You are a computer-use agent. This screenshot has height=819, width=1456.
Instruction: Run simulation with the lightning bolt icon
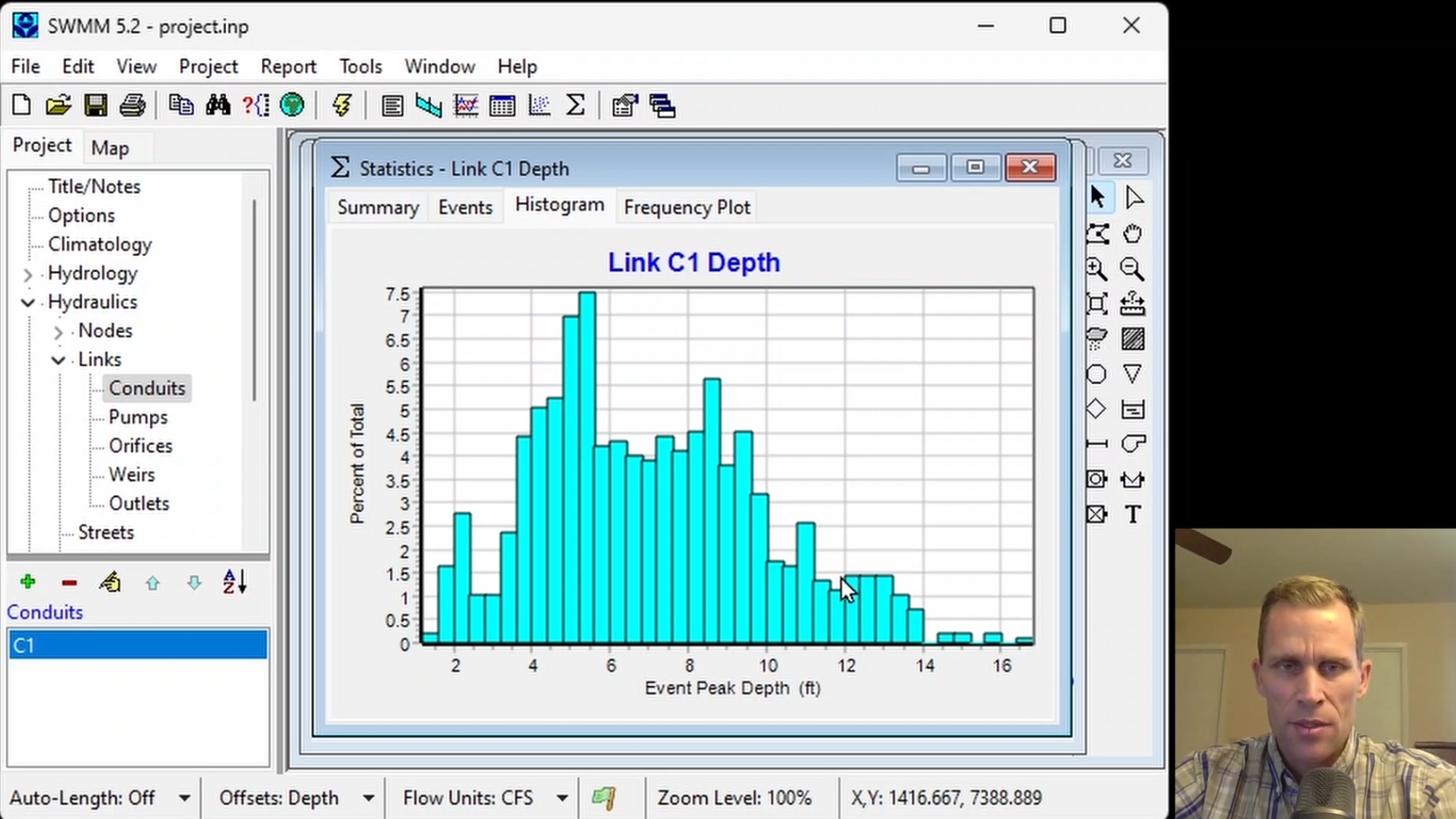pyautogui.click(x=341, y=105)
